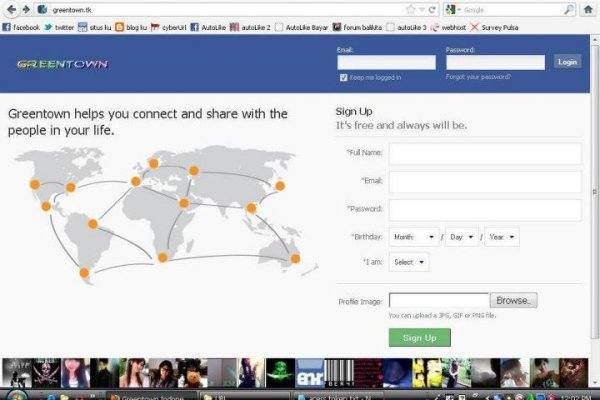Expand the birthday Day dropdown
600x400 pixels.
[461, 237]
